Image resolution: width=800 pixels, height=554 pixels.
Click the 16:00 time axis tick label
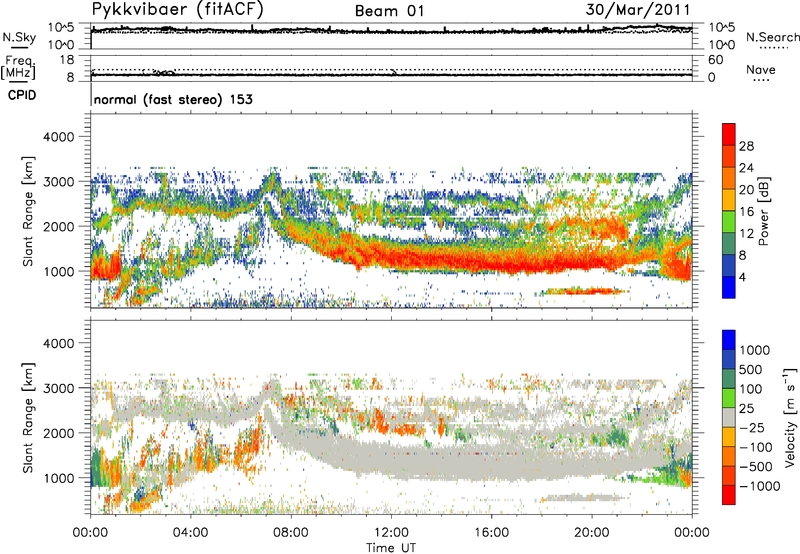pyautogui.click(x=491, y=533)
